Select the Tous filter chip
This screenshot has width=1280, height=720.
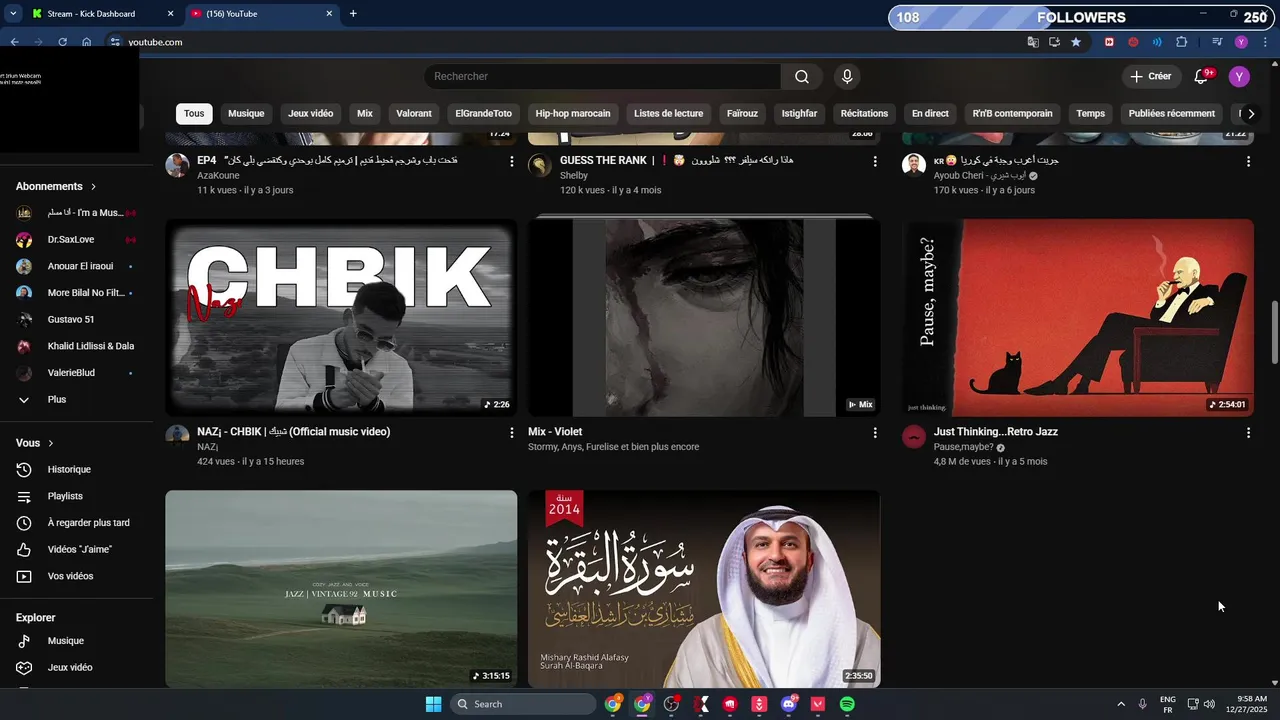point(194,114)
